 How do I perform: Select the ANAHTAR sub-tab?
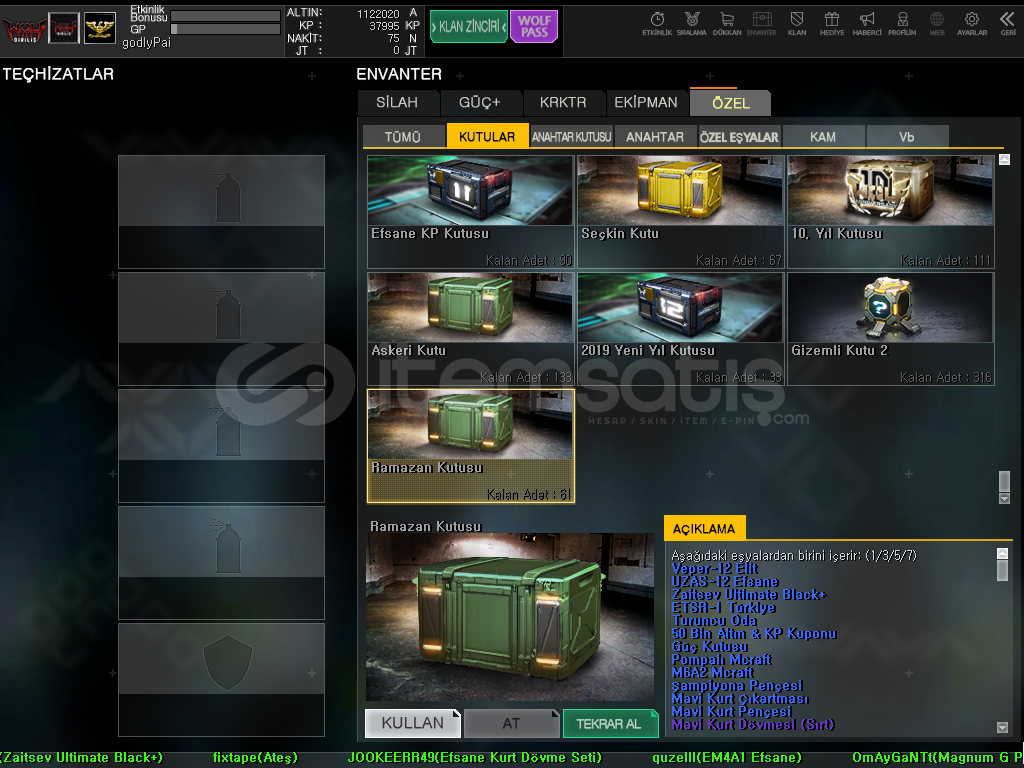655,136
